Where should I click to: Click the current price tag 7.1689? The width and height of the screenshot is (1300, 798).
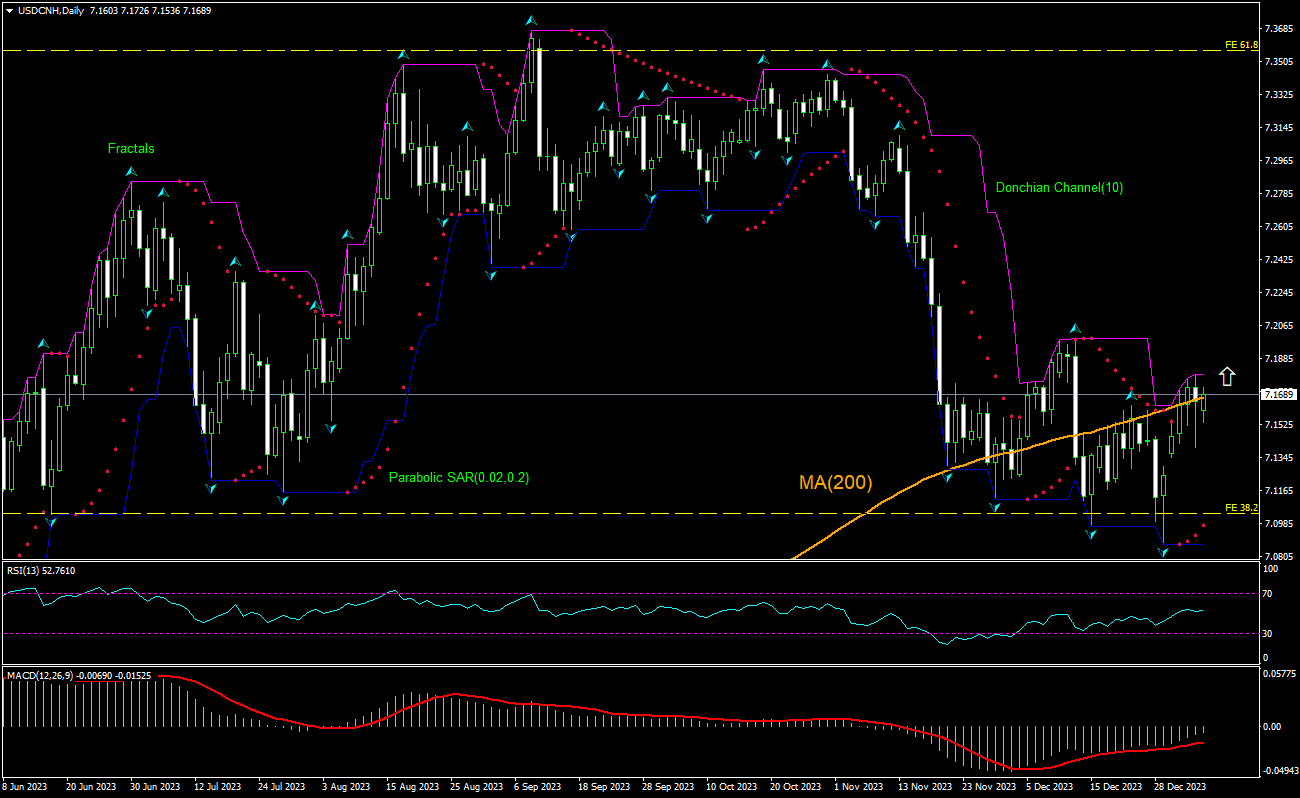point(1280,396)
